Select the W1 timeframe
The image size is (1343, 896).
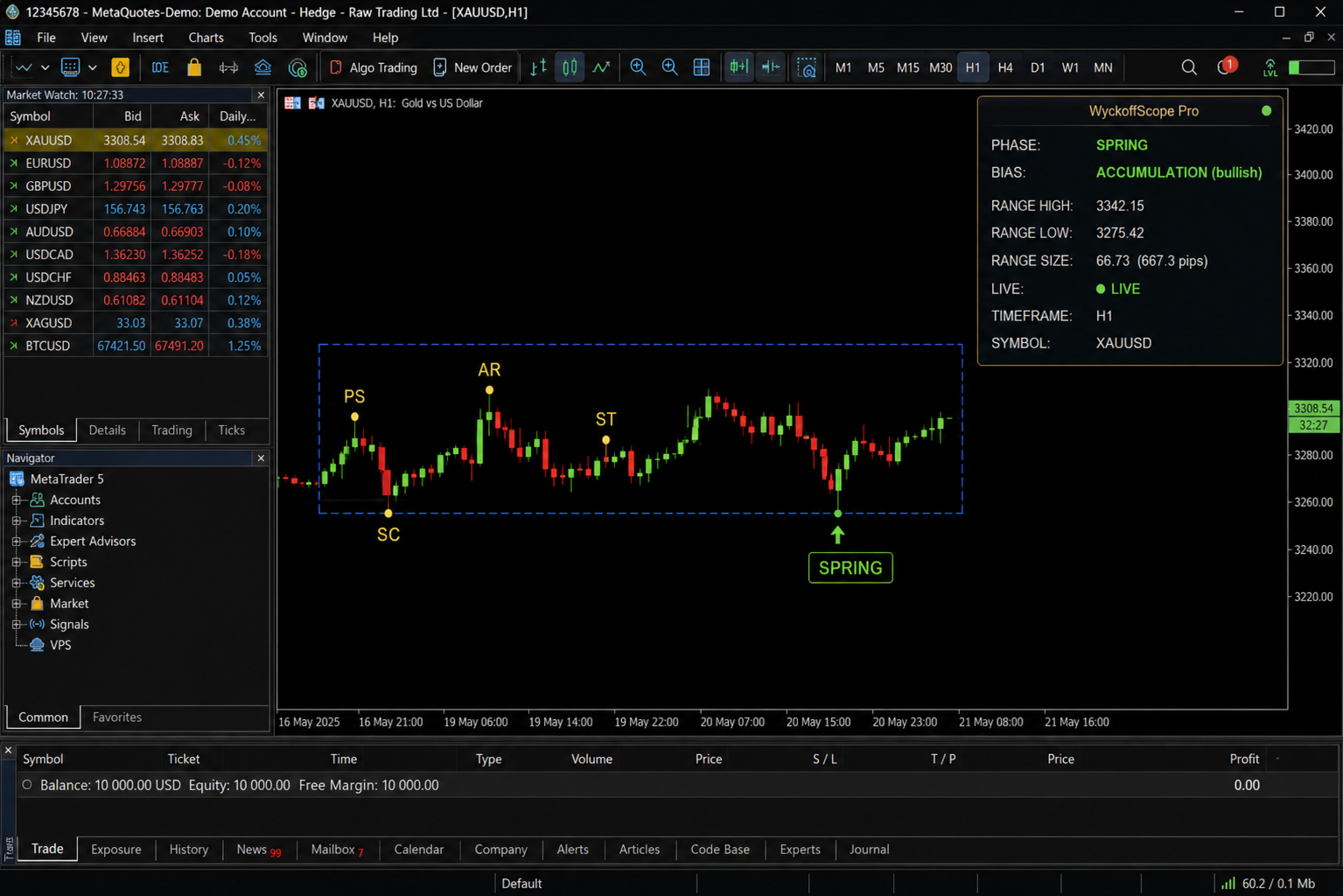tap(1070, 67)
